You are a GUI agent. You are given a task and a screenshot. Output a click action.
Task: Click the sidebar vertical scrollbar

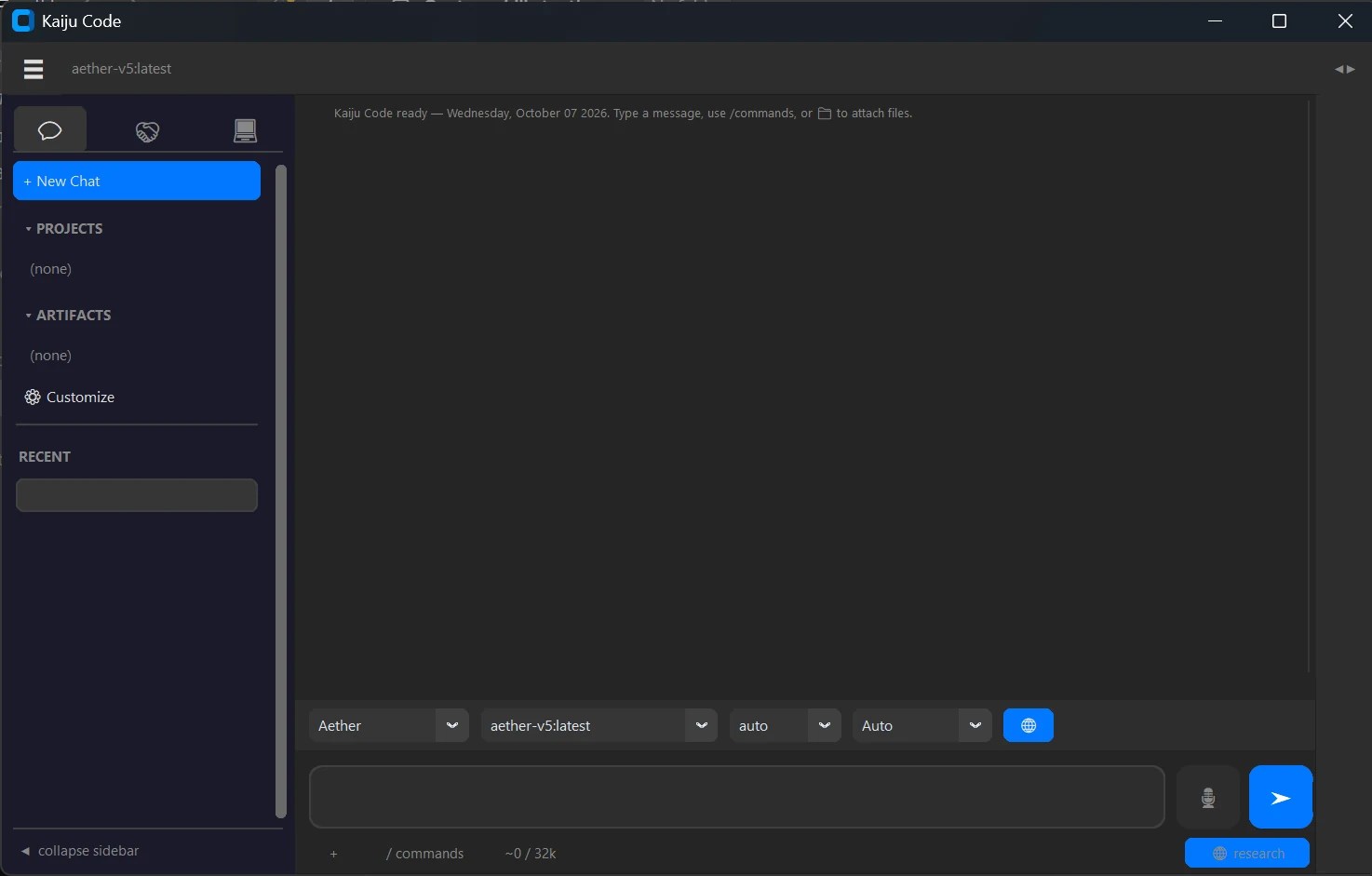[281, 492]
